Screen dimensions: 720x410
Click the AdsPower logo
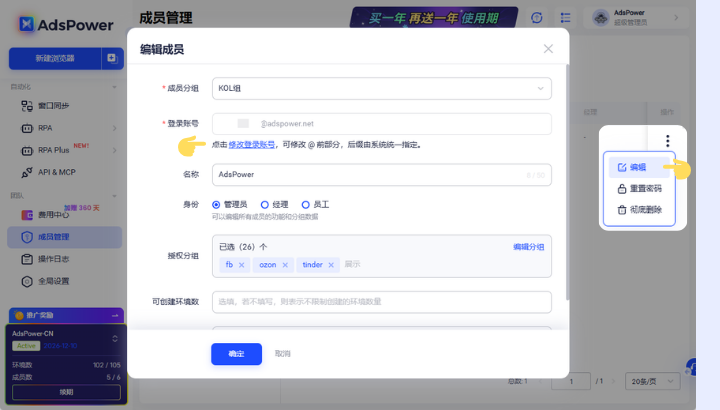point(66,24)
